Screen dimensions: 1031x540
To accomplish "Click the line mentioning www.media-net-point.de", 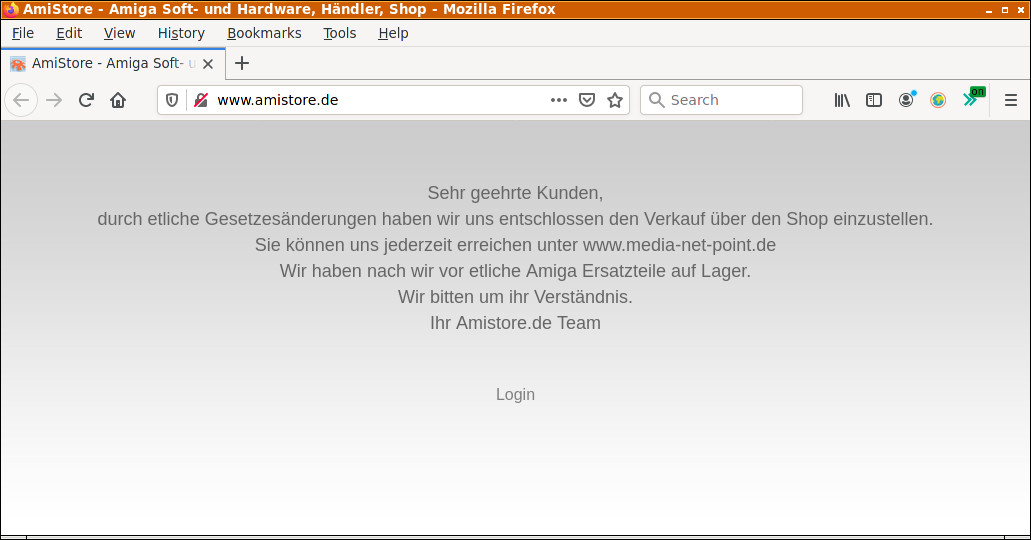I will [516, 245].
